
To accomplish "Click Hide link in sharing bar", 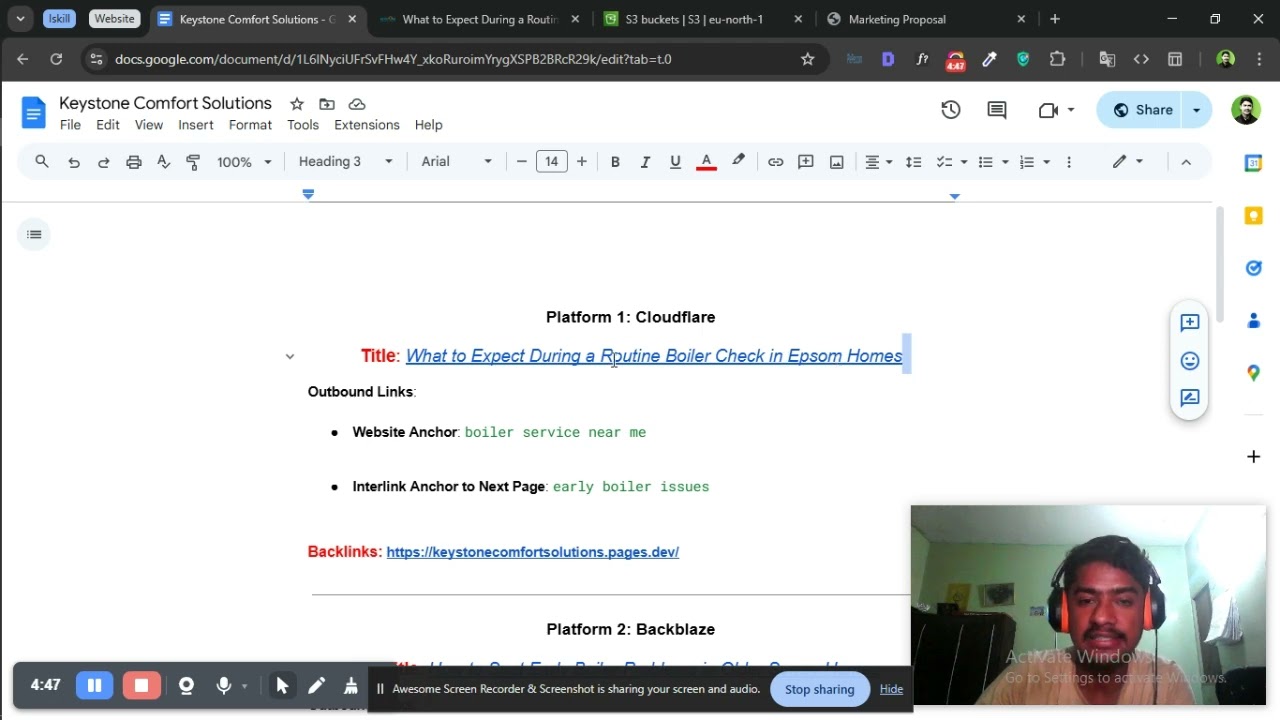I will click(891, 689).
